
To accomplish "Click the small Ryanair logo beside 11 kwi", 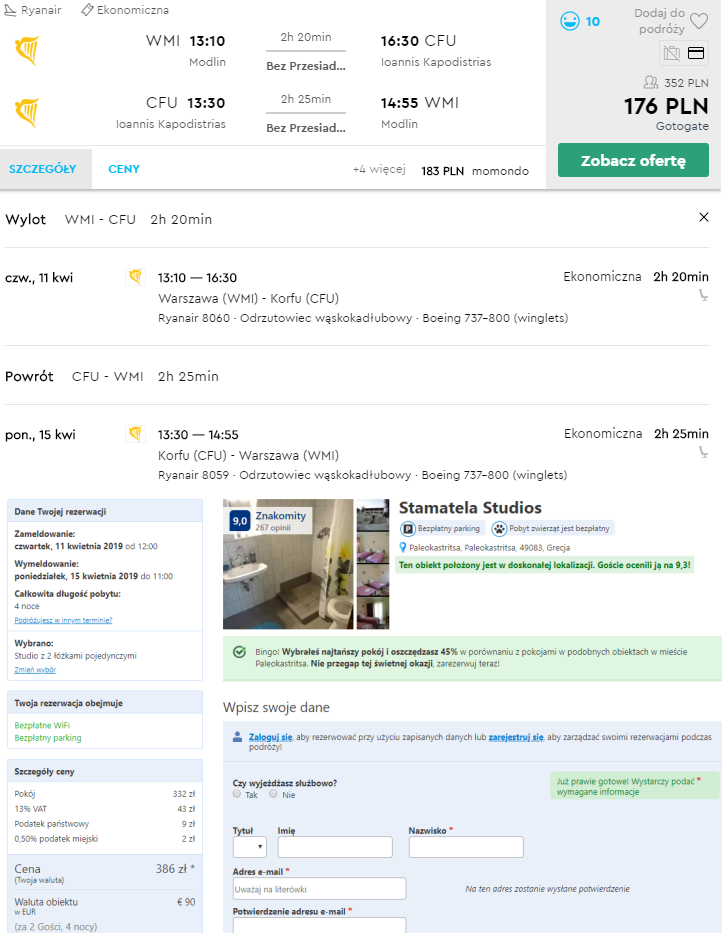I will (x=135, y=277).
